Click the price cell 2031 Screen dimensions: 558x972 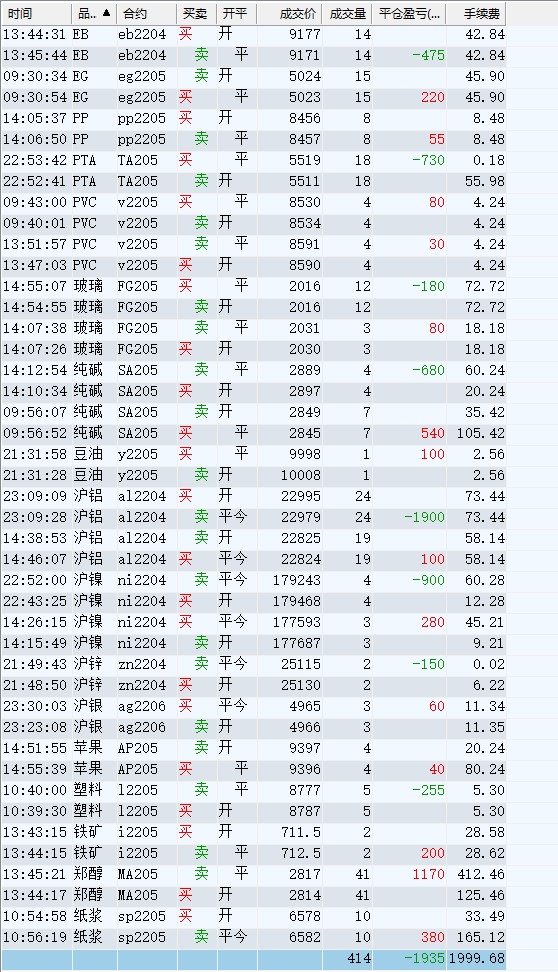pyautogui.click(x=304, y=329)
